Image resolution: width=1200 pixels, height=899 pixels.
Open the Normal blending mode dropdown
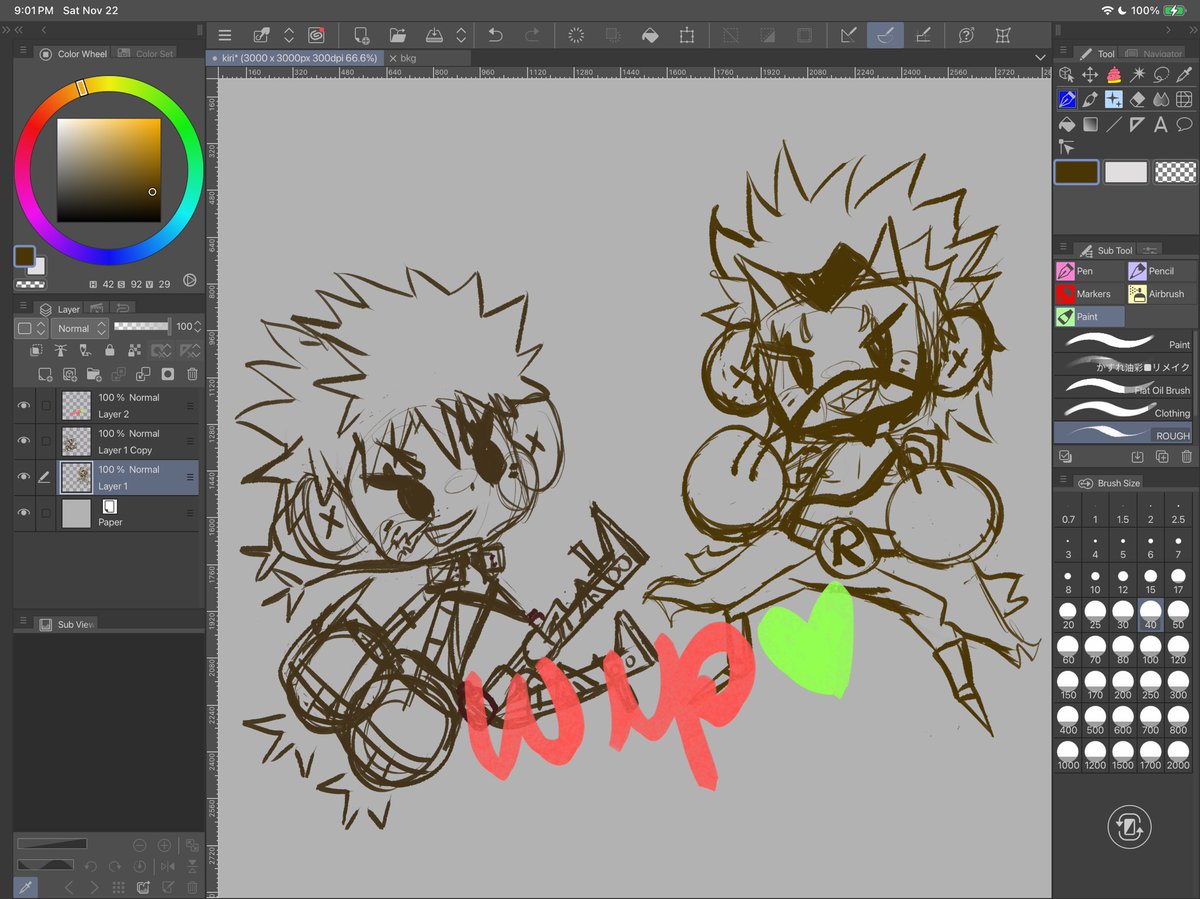[80, 328]
